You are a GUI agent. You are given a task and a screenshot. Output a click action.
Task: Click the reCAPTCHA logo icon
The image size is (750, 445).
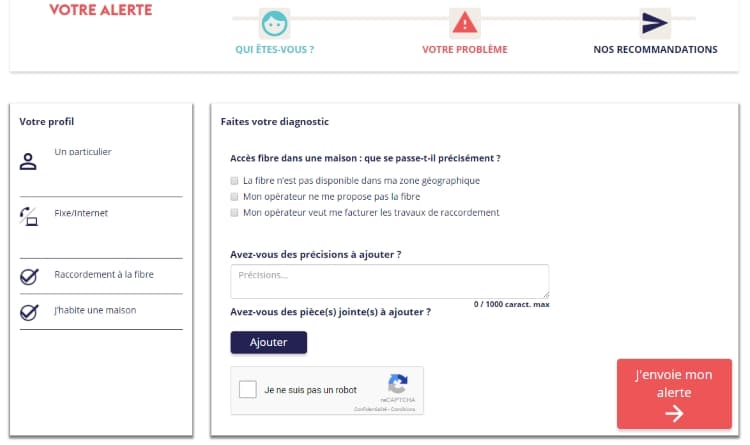[397, 384]
